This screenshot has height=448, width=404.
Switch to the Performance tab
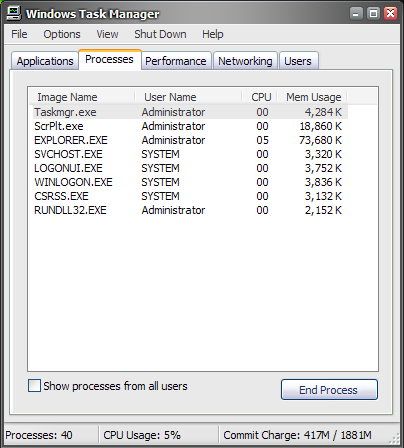176,61
